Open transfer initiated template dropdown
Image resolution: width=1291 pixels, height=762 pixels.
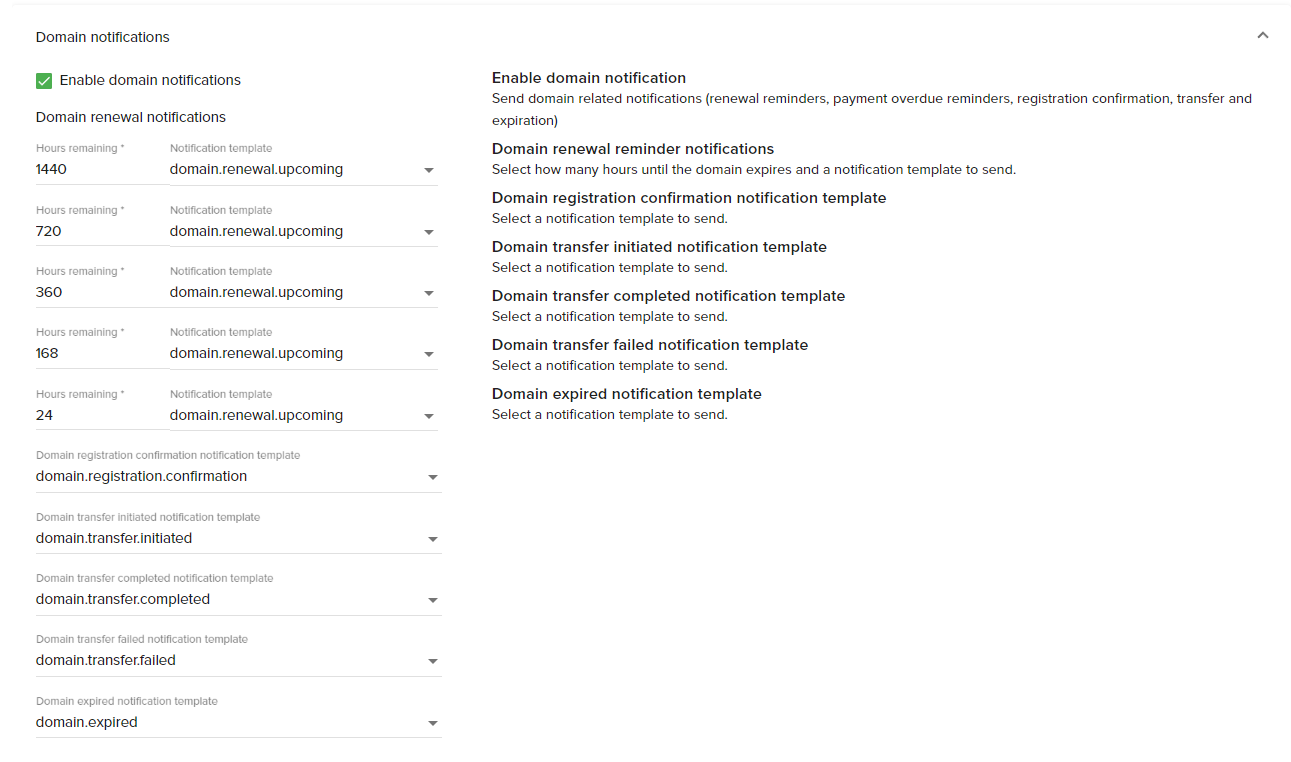coord(238,539)
